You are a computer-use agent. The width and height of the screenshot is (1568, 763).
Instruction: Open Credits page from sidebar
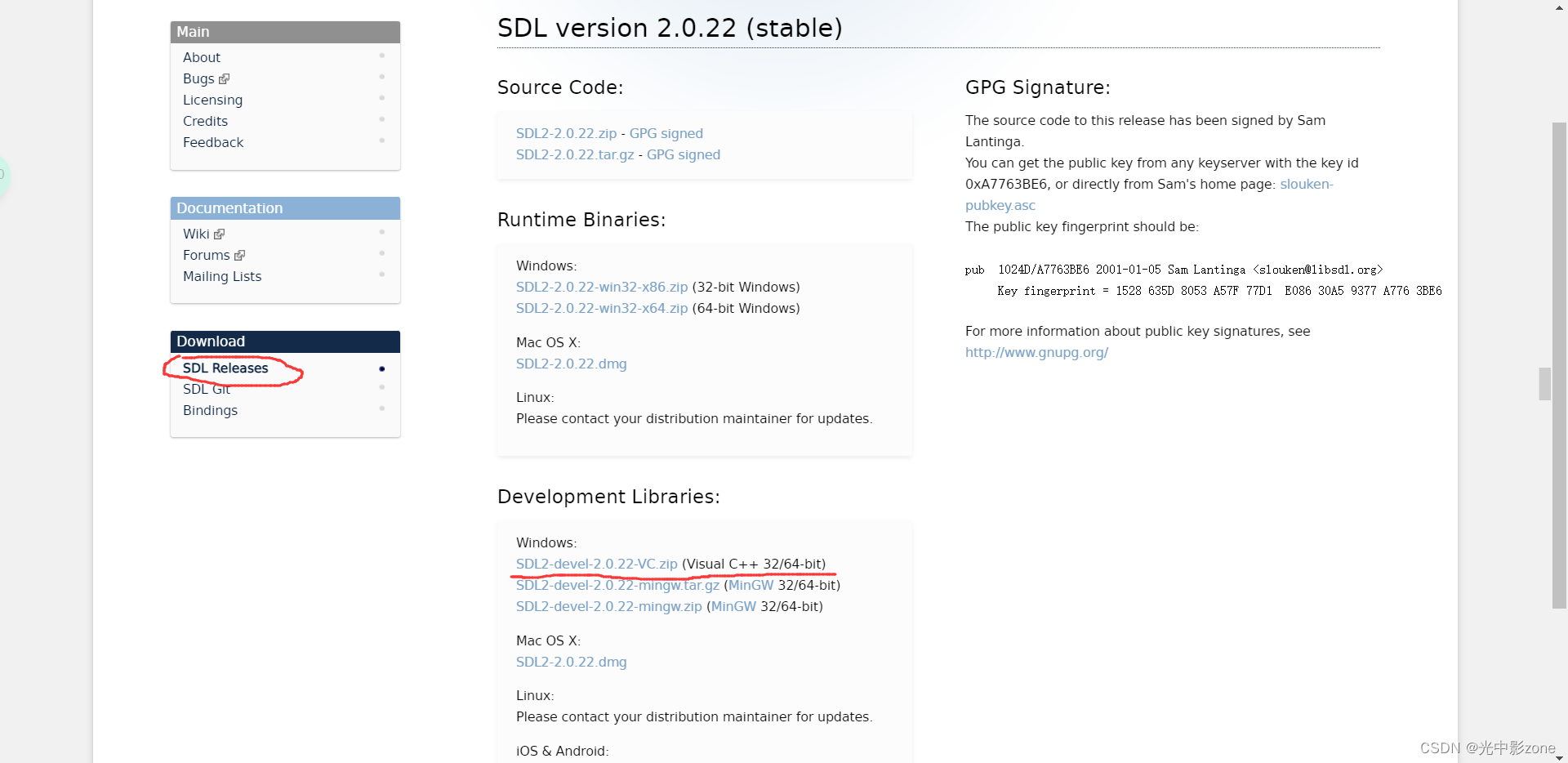coord(205,121)
